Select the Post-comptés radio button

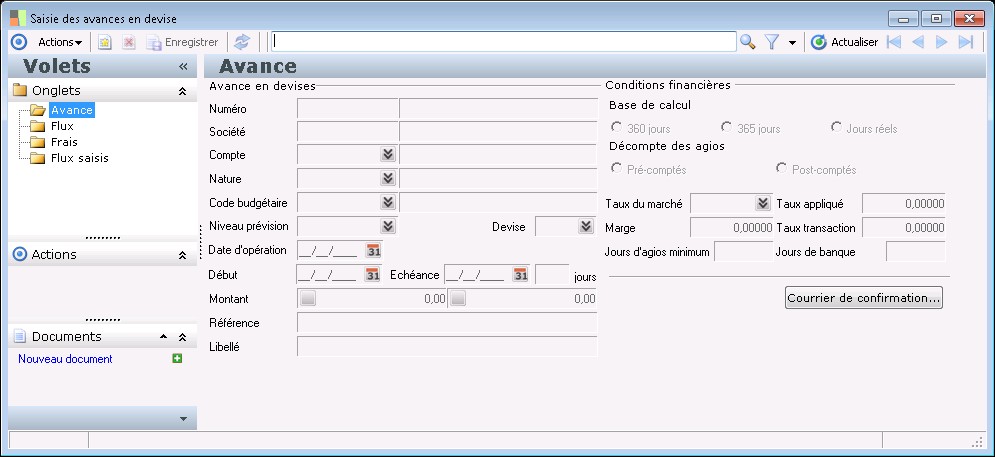click(781, 169)
